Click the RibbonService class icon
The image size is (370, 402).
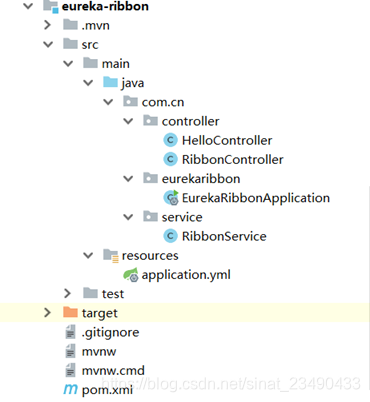pyautogui.click(x=170, y=236)
